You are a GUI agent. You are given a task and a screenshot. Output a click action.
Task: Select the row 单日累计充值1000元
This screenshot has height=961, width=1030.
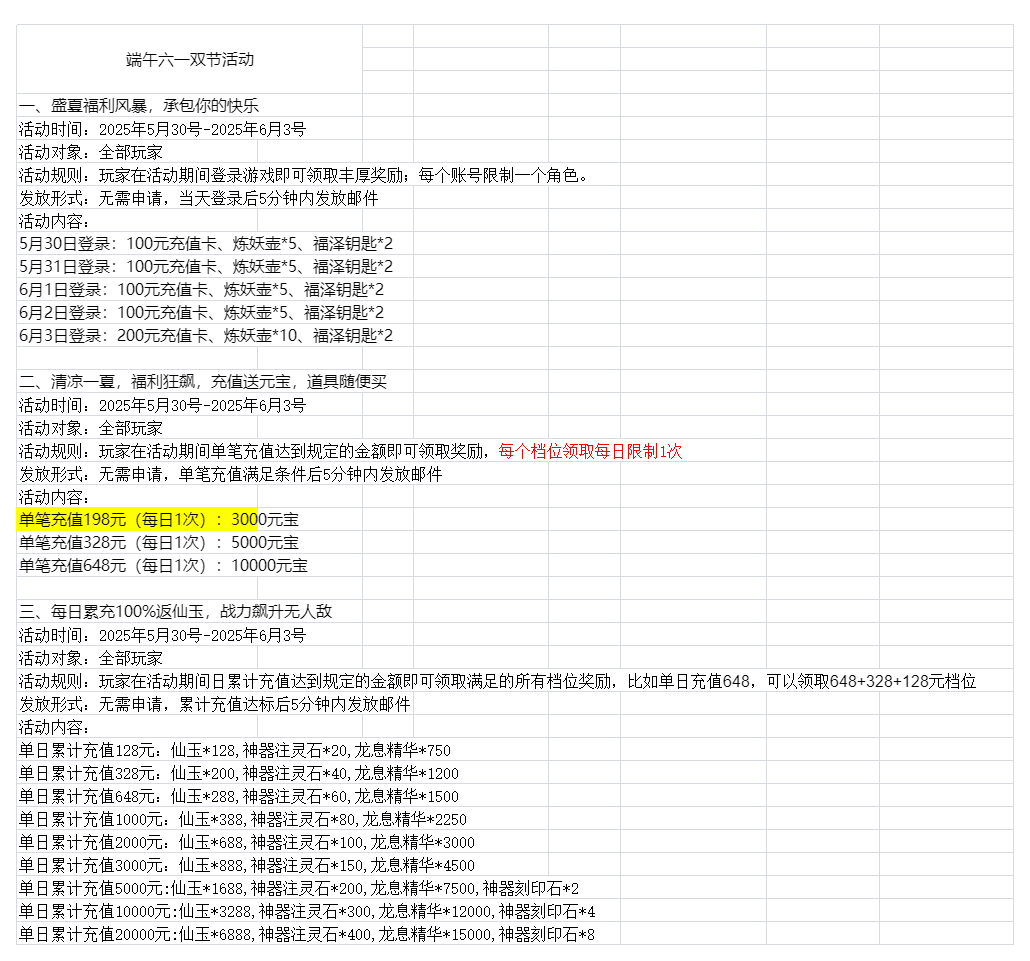point(242,819)
